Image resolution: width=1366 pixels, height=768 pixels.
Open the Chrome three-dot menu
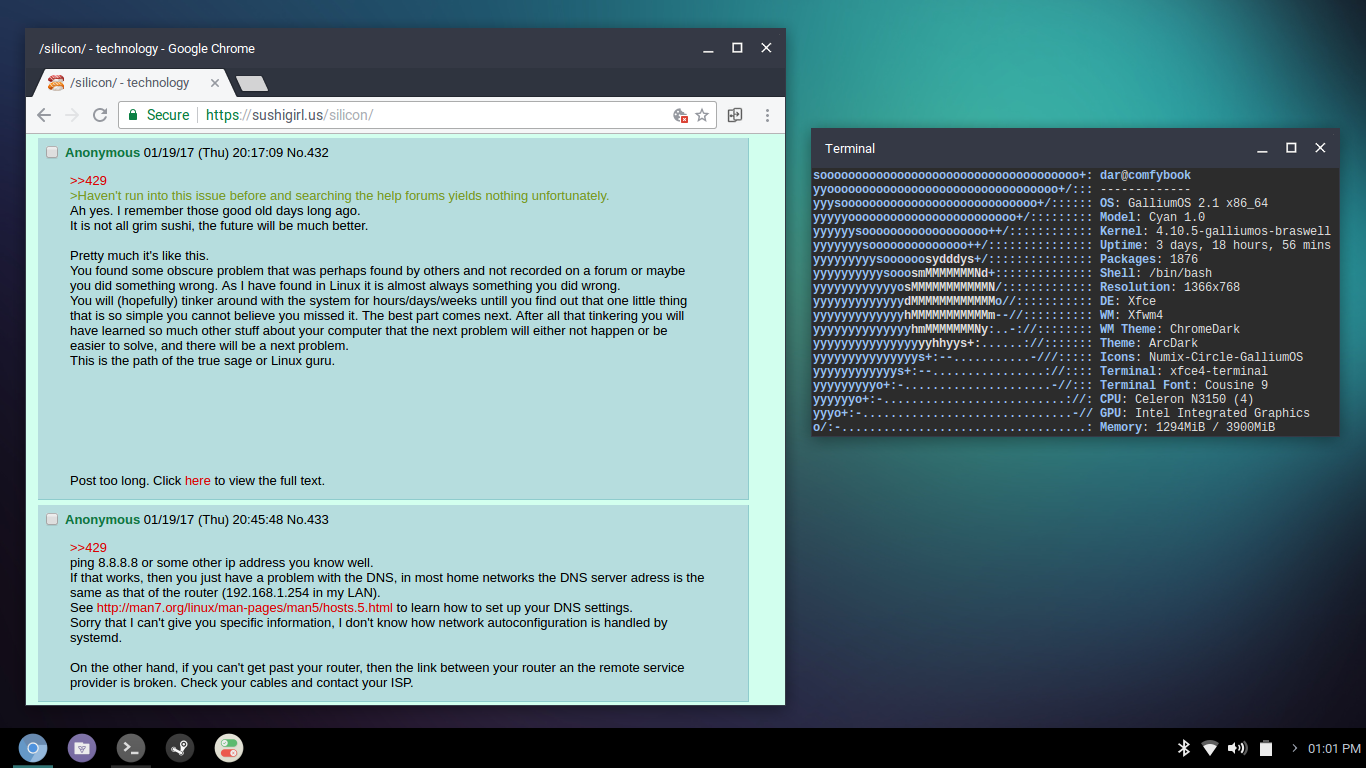point(767,115)
